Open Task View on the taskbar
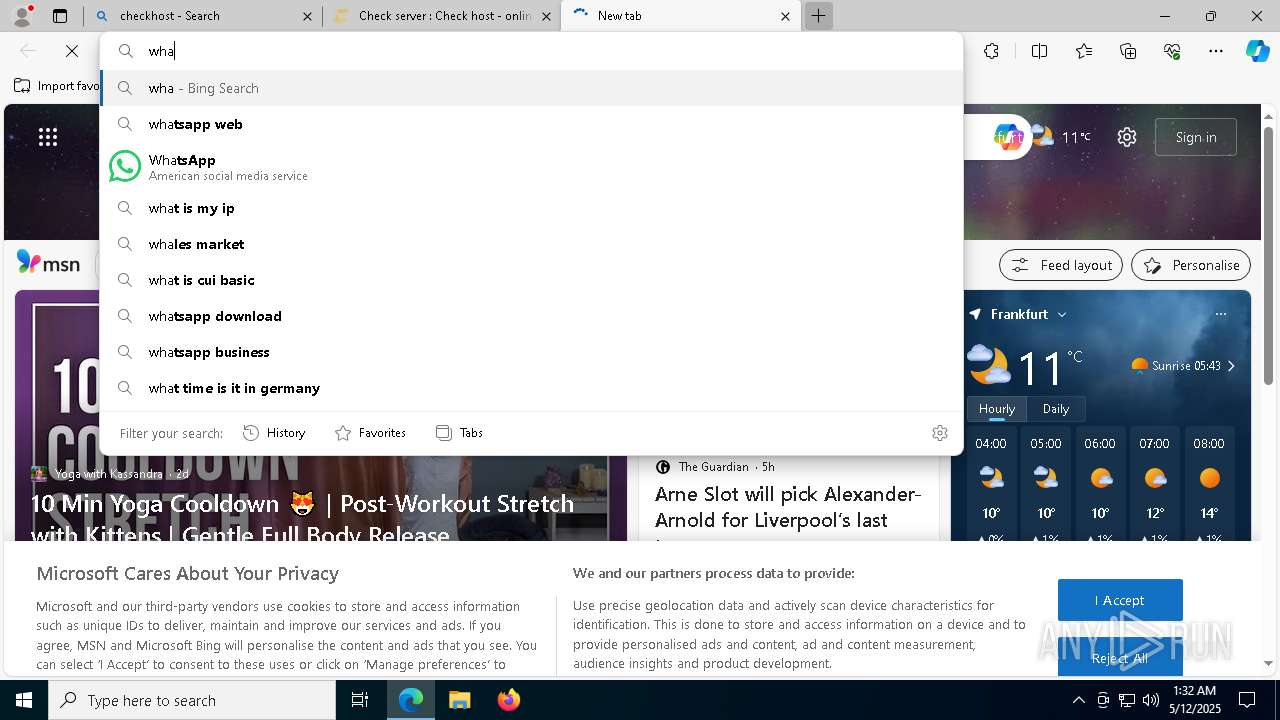 pos(360,700)
